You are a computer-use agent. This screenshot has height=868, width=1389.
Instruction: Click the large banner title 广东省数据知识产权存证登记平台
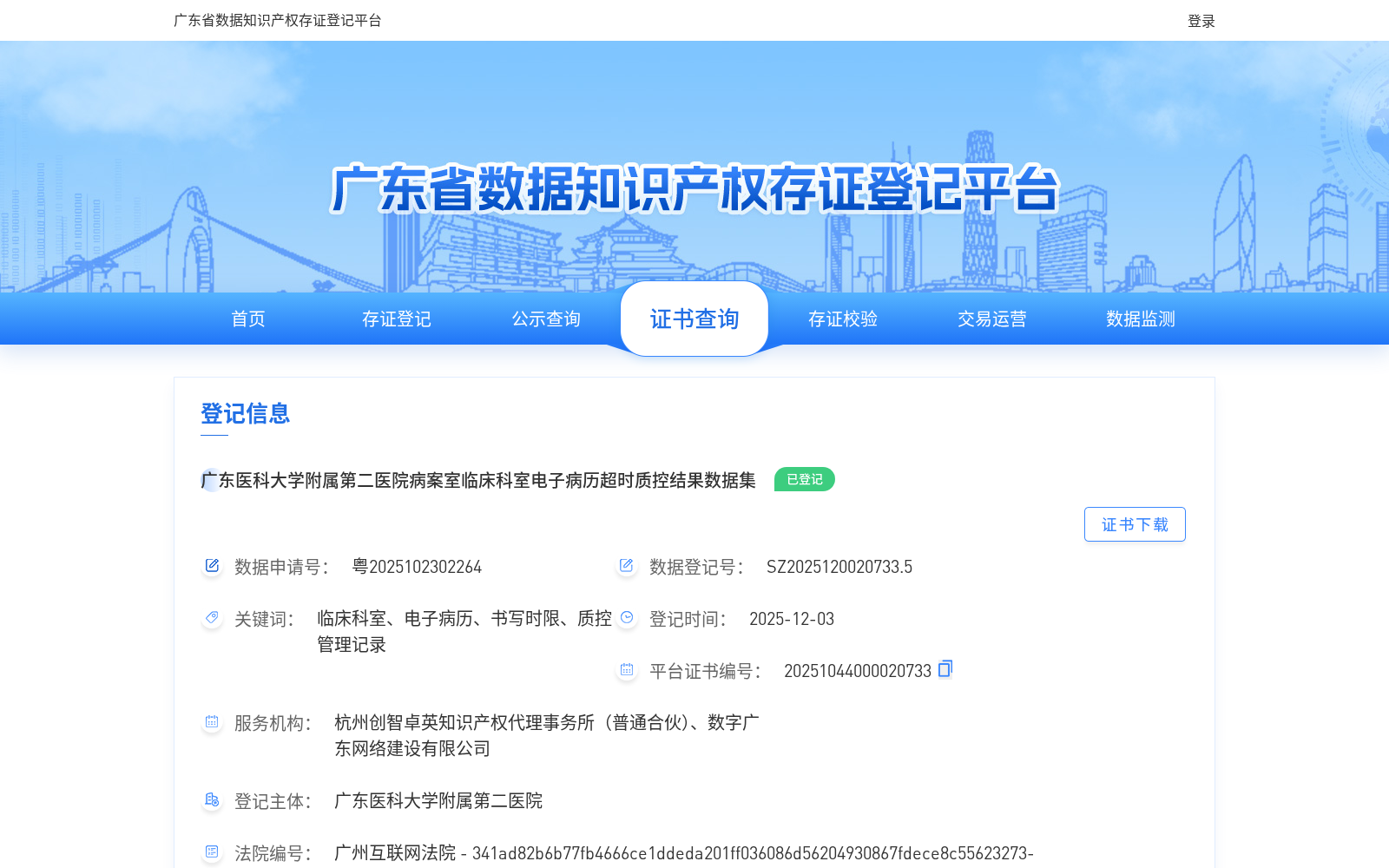[x=694, y=188]
